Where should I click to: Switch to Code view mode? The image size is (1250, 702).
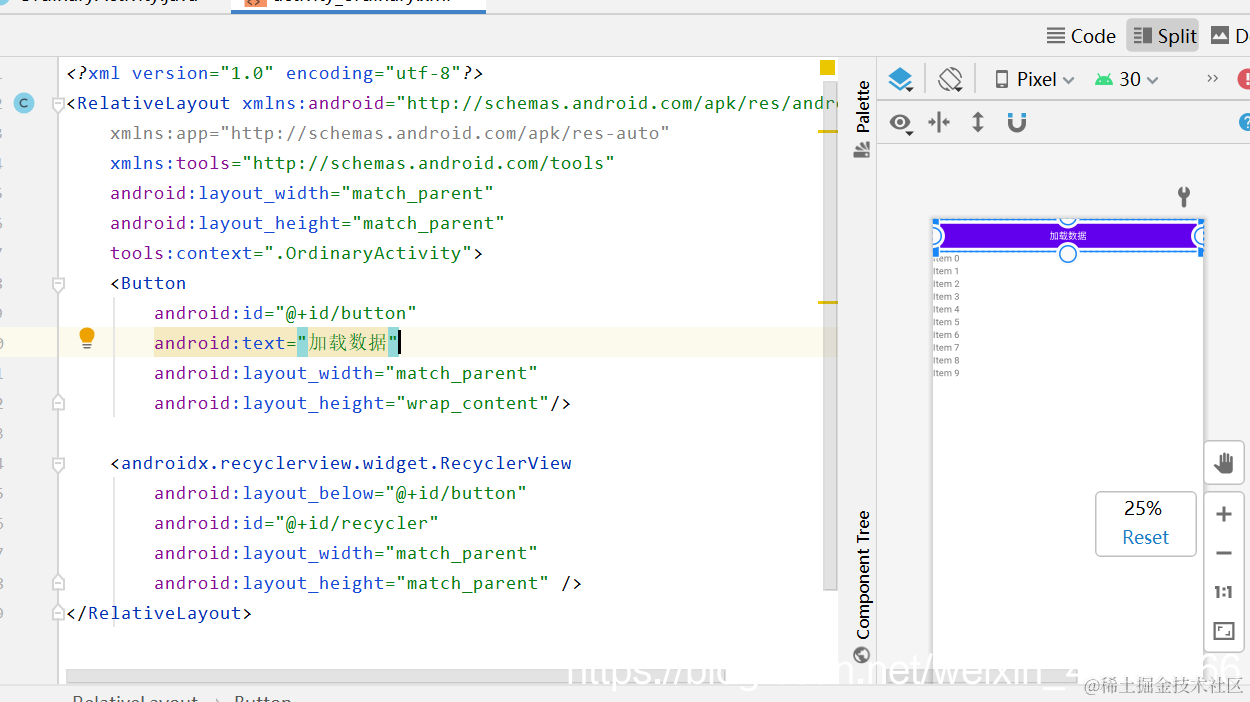[x=1081, y=36]
